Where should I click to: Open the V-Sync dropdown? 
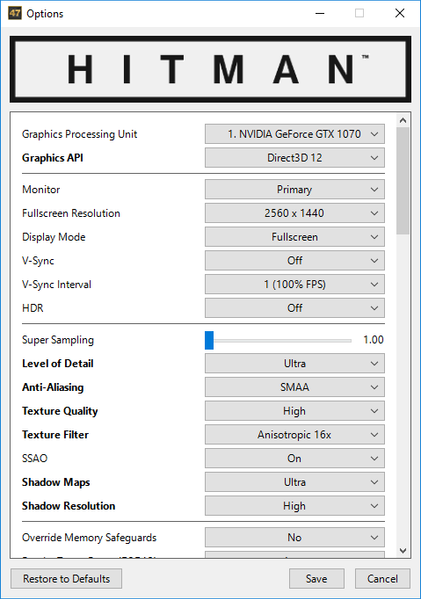[295, 261]
